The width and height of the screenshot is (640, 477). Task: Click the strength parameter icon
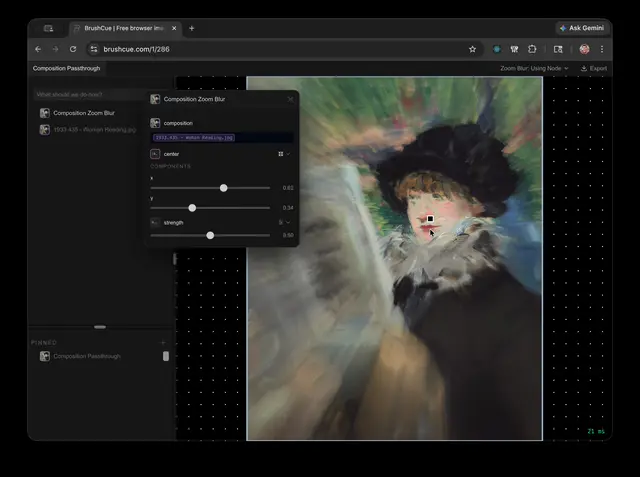tap(155, 222)
